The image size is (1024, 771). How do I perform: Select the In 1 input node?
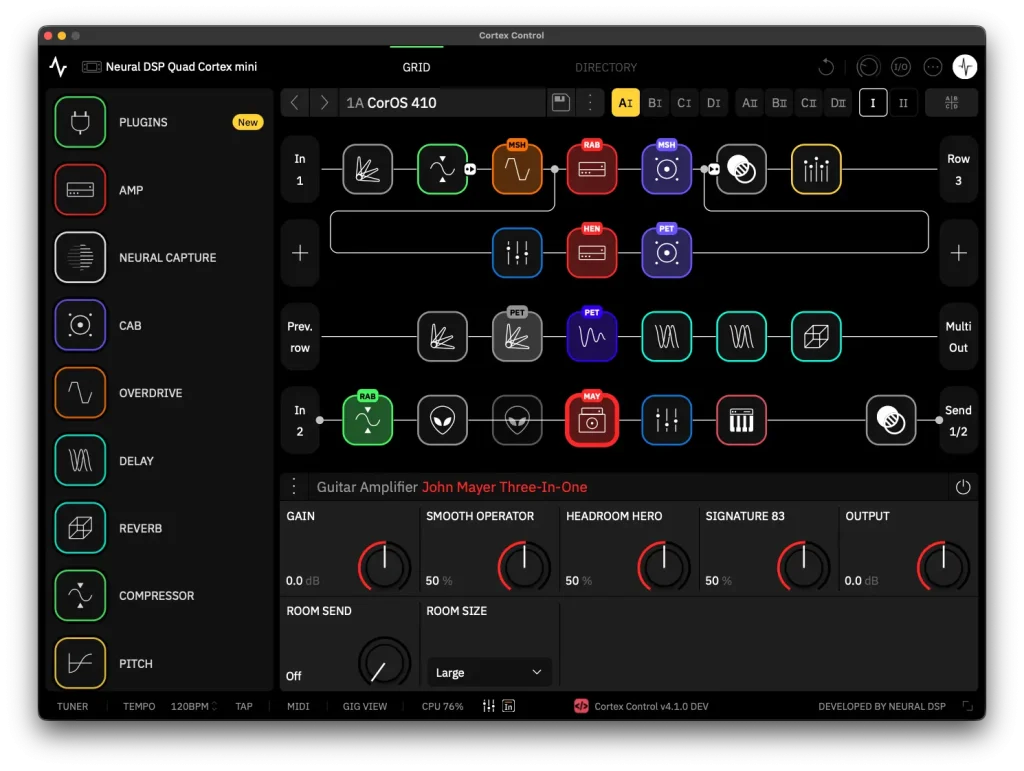[300, 169]
